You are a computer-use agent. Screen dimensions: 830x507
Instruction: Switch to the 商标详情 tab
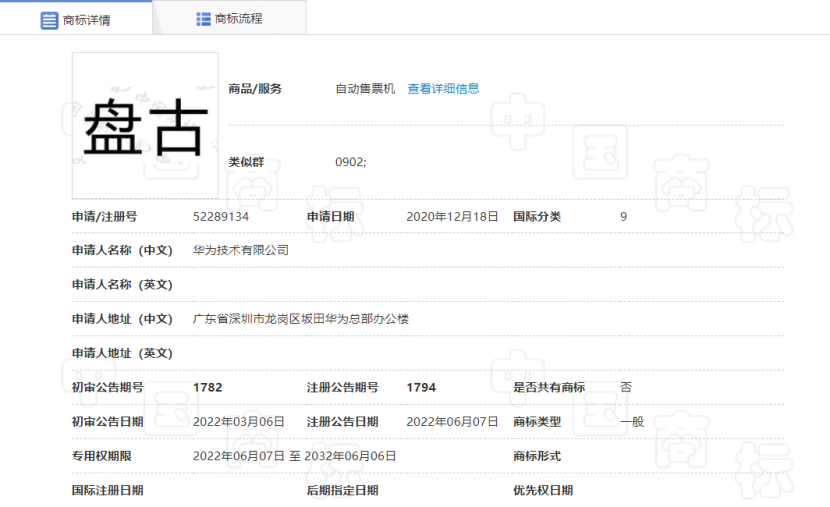[76, 18]
